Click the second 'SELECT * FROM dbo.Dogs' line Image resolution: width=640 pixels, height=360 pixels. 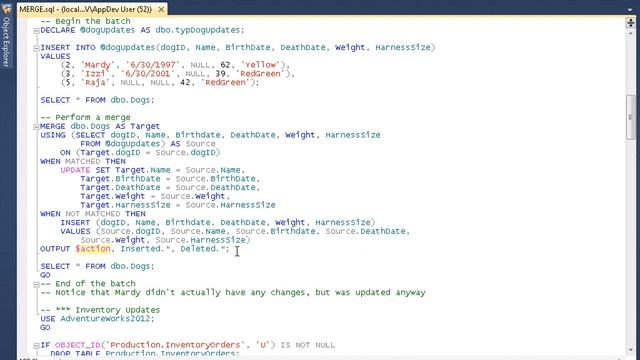(98, 267)
